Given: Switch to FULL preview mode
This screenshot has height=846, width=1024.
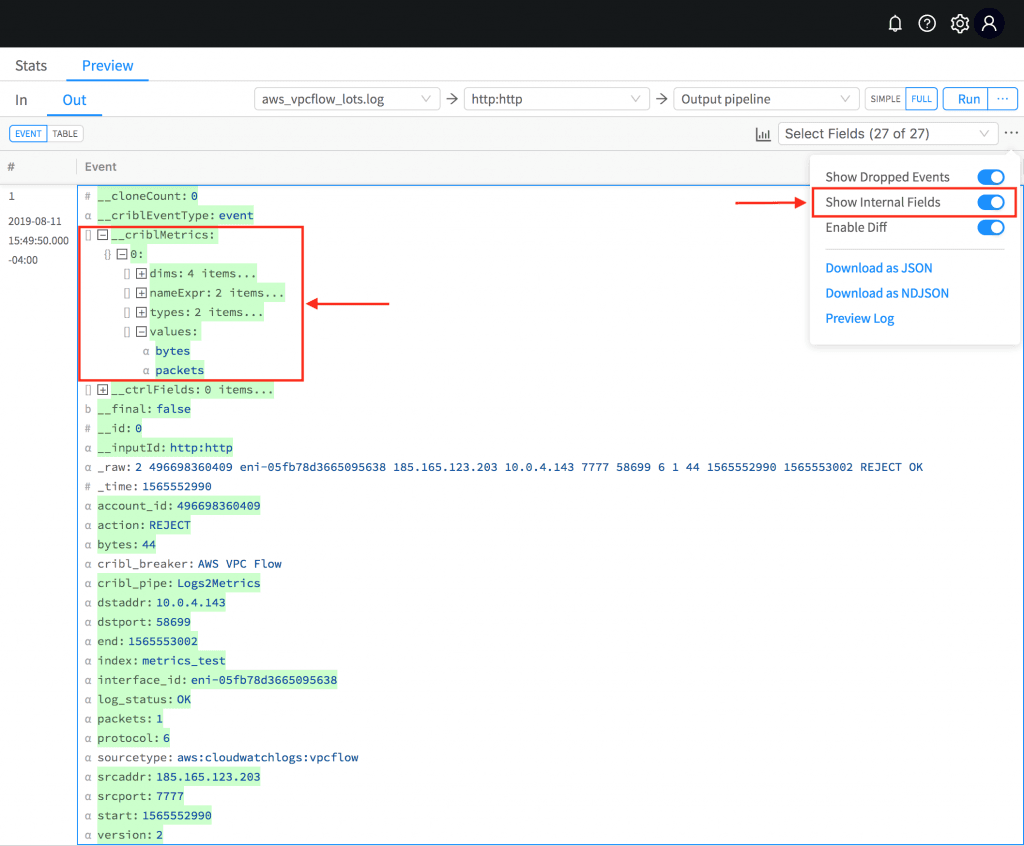Looking at the screenshot, I should [921, 99].
